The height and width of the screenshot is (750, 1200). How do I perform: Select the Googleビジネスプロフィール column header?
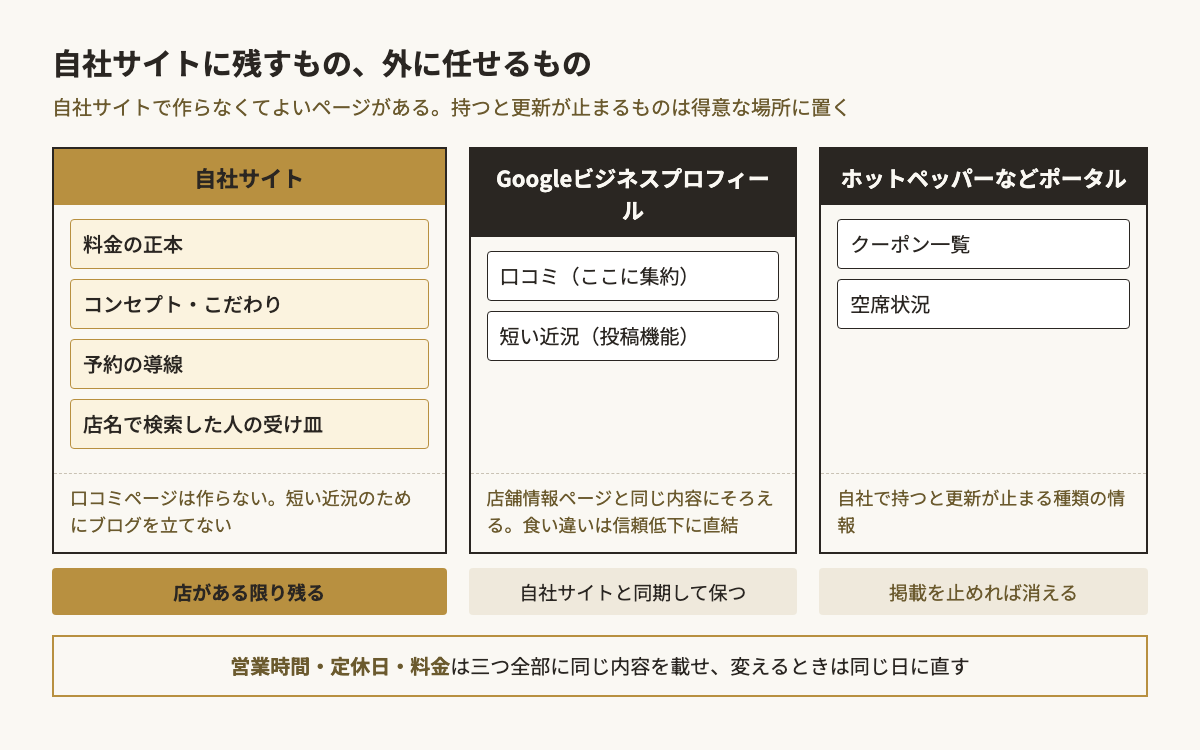[633, 194]
